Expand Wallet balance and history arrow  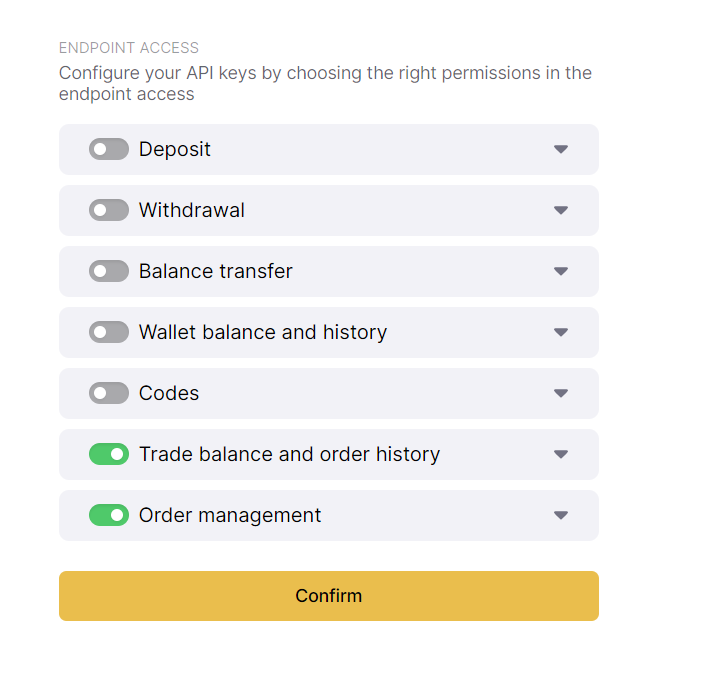click(x=561, y=332)
